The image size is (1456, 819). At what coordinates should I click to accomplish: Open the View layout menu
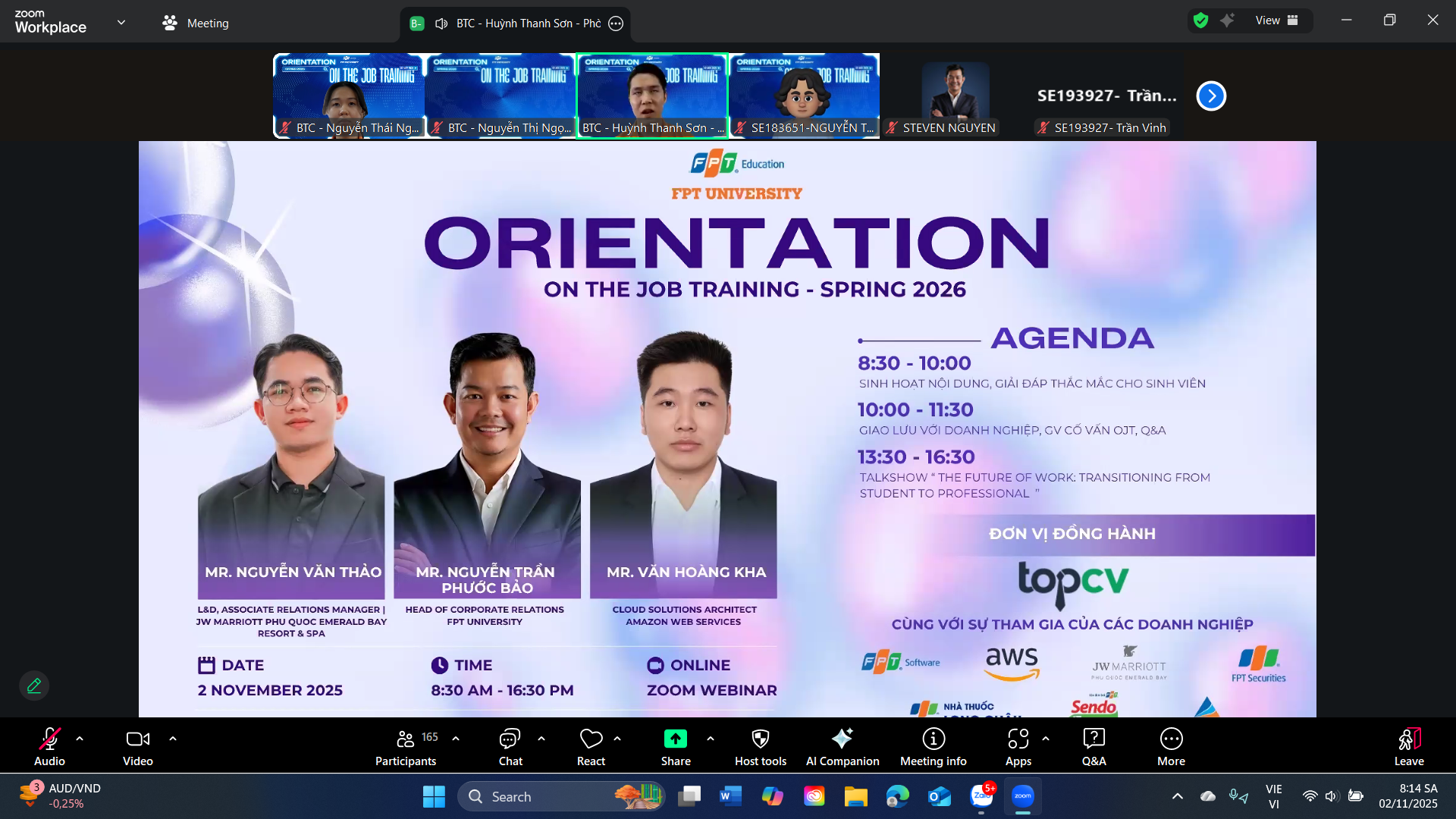pos(1276,20)
